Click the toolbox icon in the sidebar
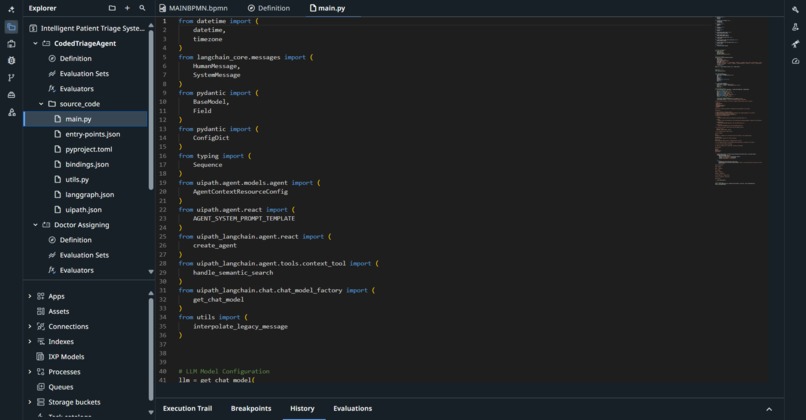The width and height of the screenshot is (806, 420). point(11,95)
